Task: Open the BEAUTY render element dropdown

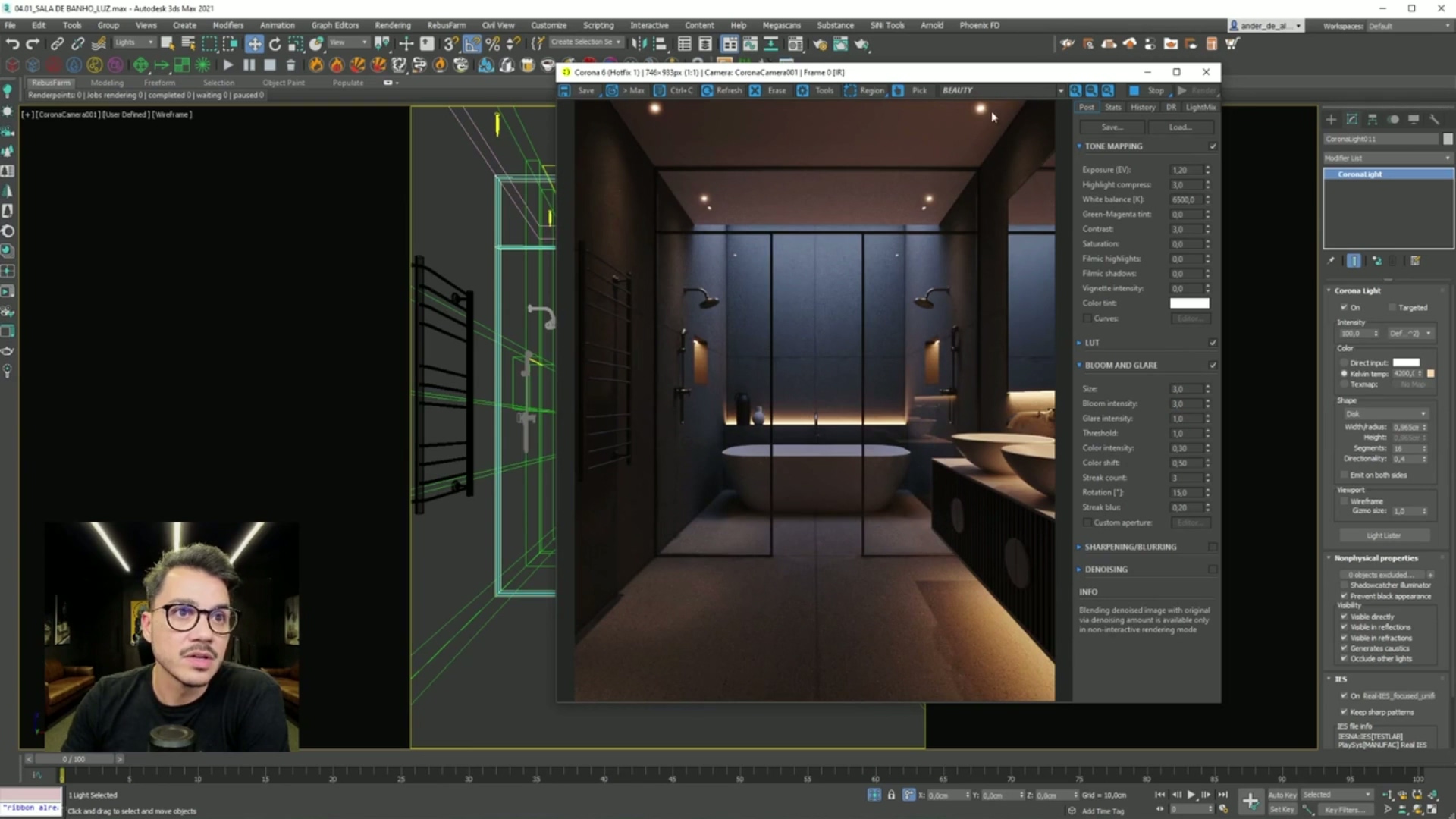Action: (x=1001, y=90)
